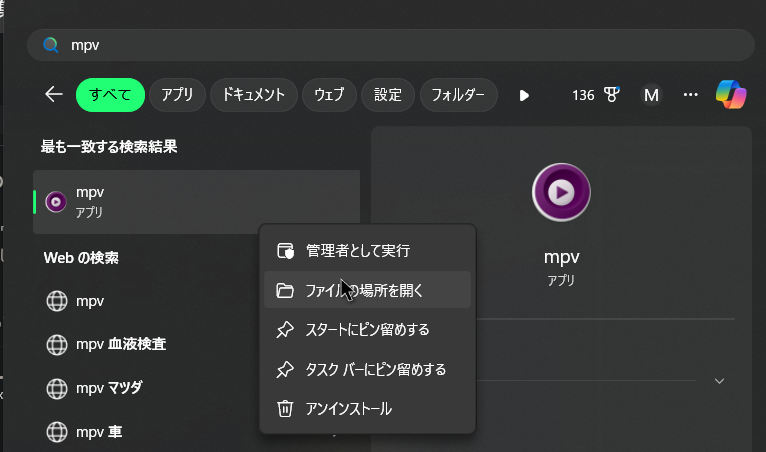Expand the chevron in the preview pane
The height and width of the screenshot is (452, 766).
click(719, 381)
